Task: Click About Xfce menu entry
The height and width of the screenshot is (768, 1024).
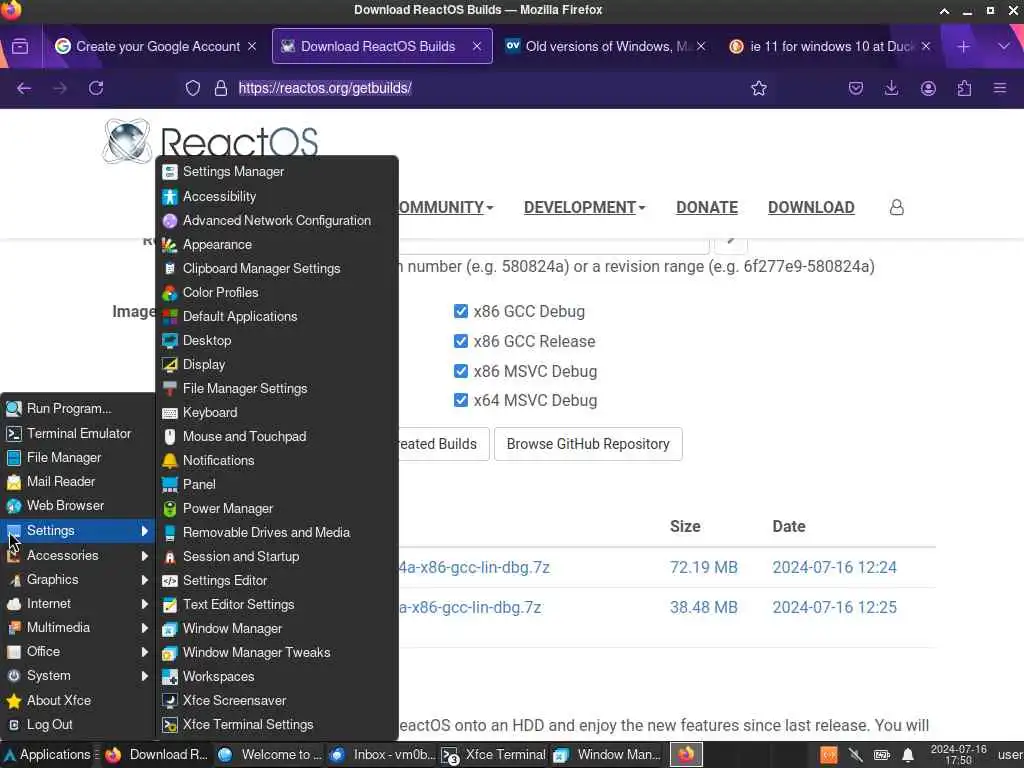Action: [x=78, y=701]
